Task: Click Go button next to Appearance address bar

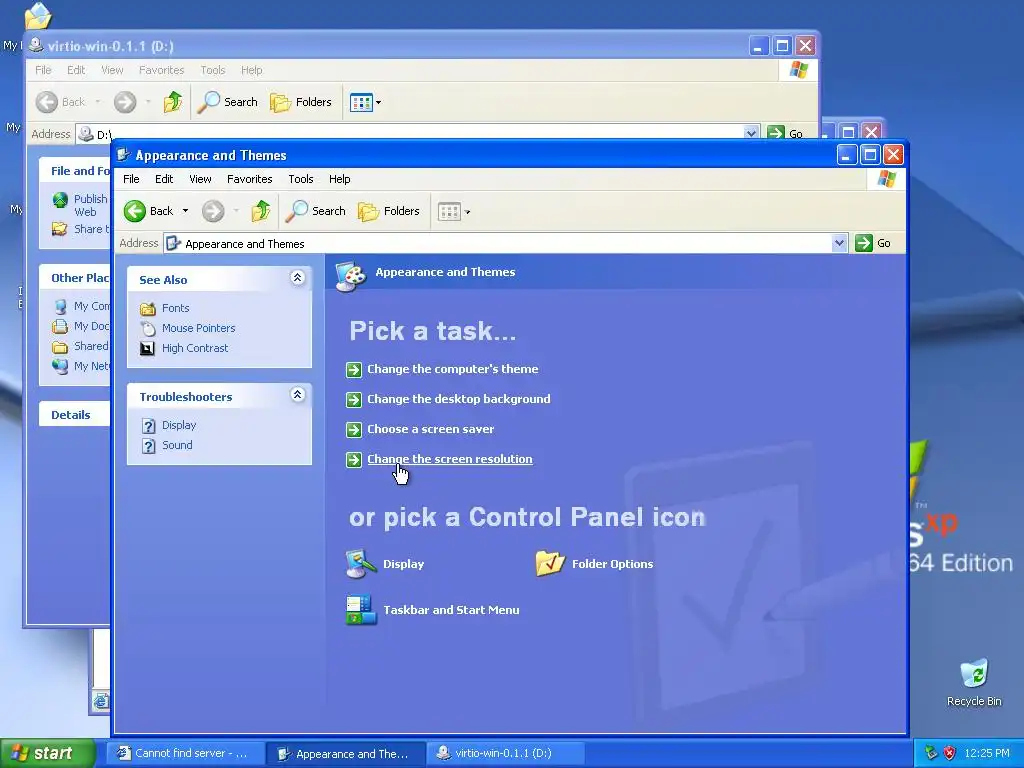Action: click(873, 243)
